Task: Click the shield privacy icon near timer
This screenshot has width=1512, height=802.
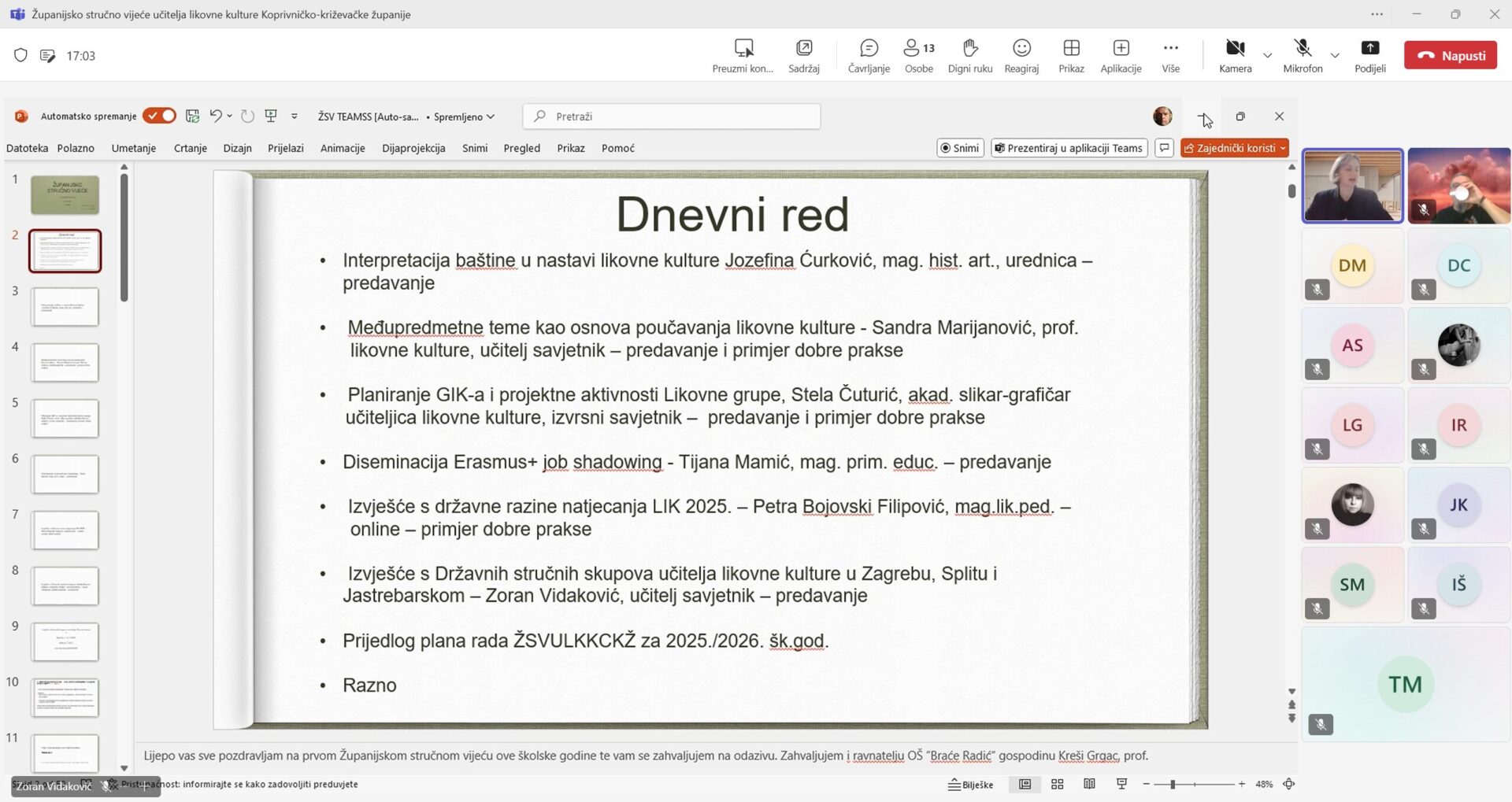Action: tap(21, 55)
